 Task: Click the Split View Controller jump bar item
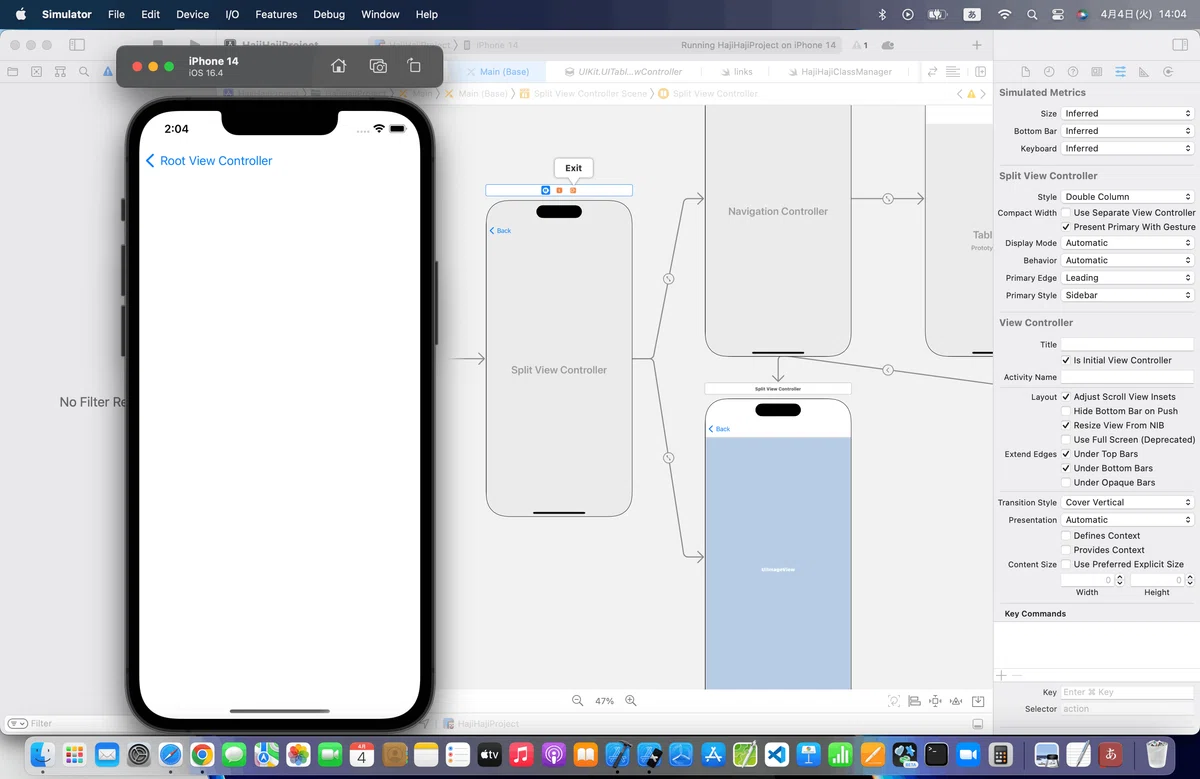[x=709, y=93]
